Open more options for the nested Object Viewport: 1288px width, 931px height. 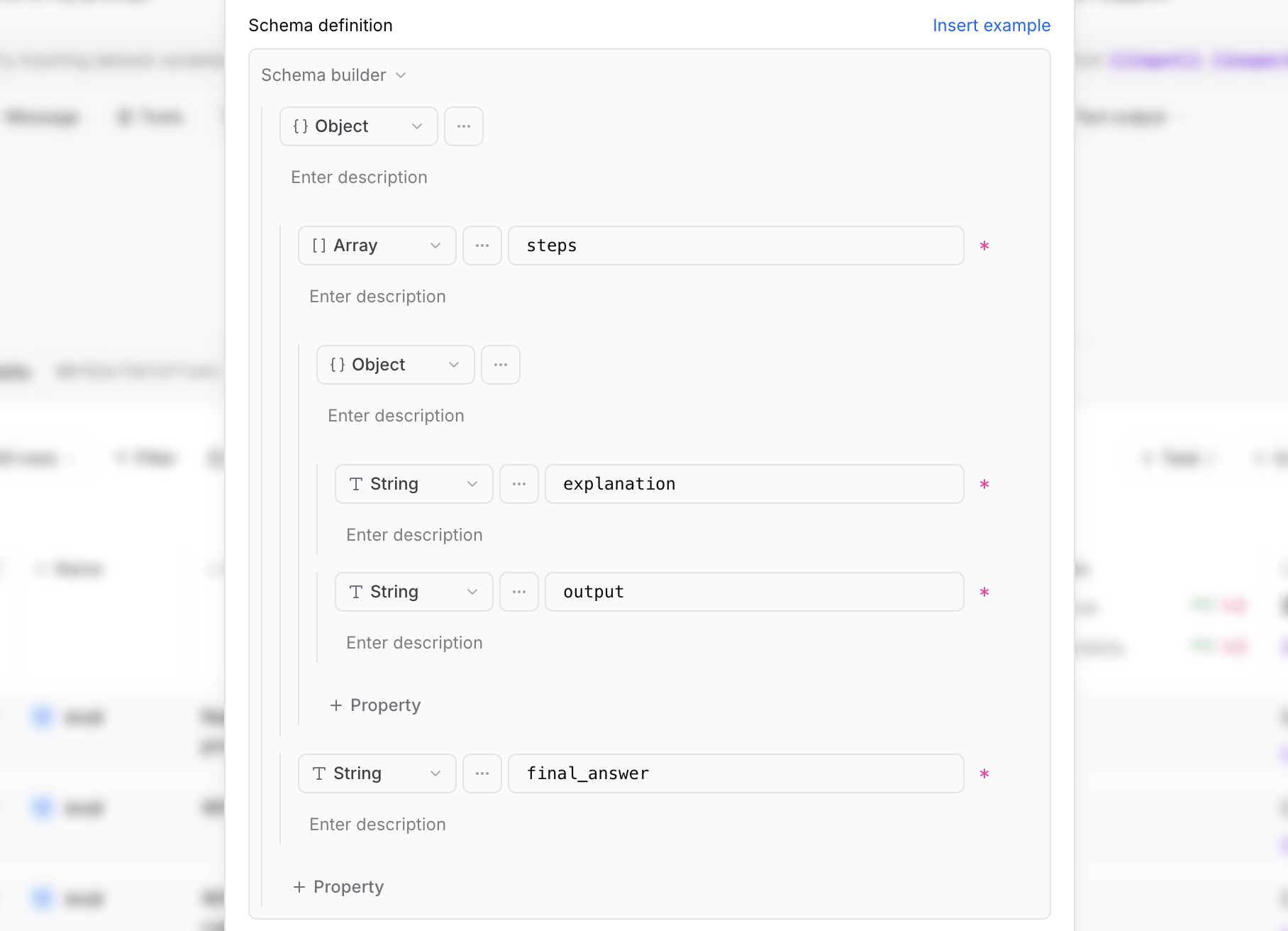coord(501,364)
